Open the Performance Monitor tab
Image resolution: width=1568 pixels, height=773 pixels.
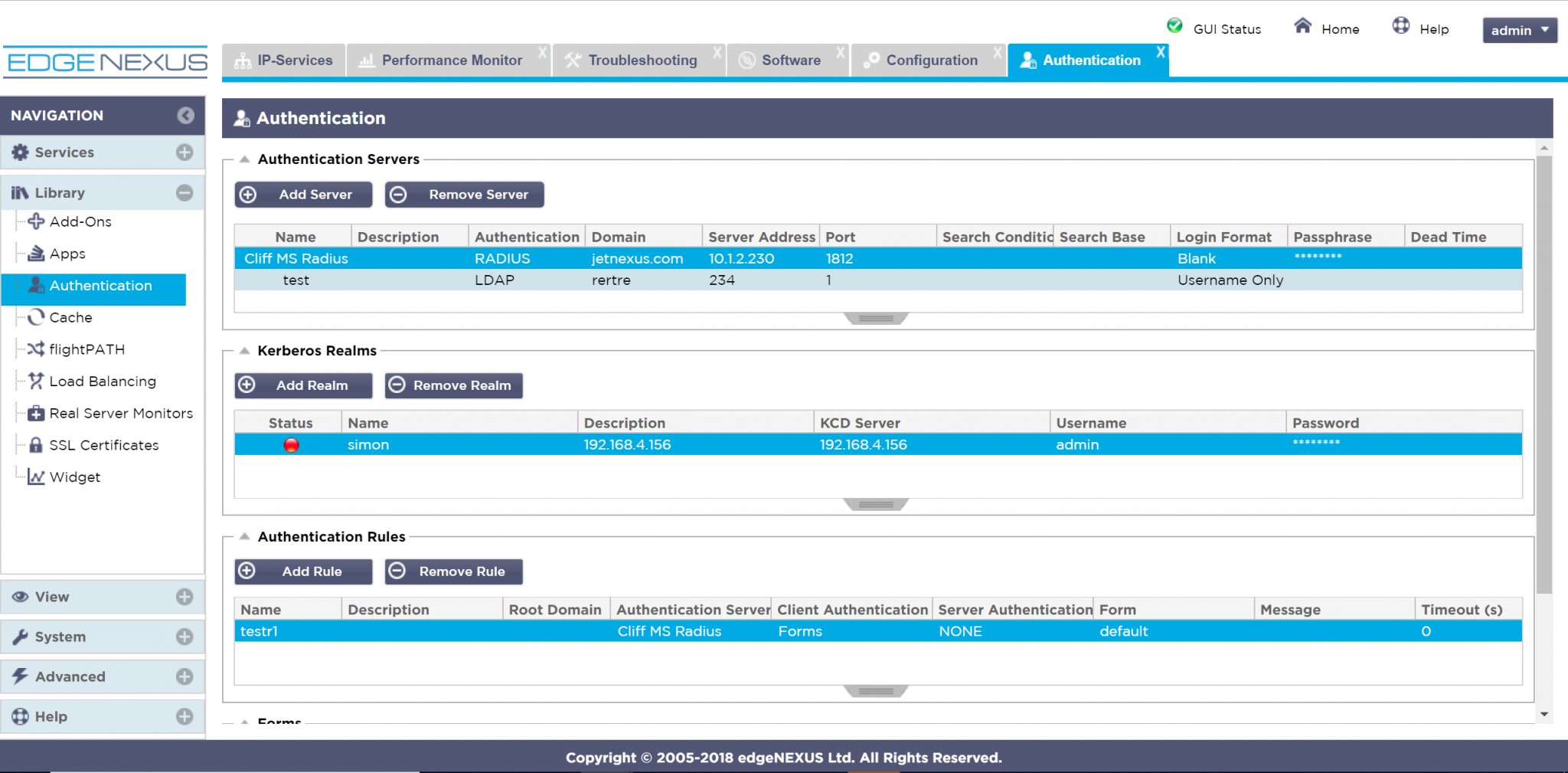[x=451, y=60]
